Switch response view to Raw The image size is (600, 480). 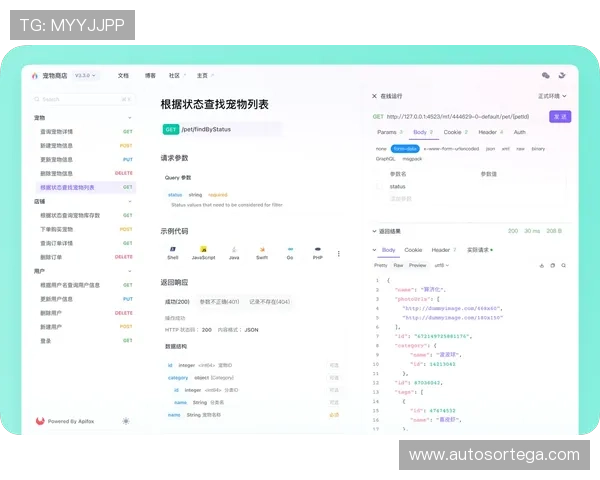(398, 265)
